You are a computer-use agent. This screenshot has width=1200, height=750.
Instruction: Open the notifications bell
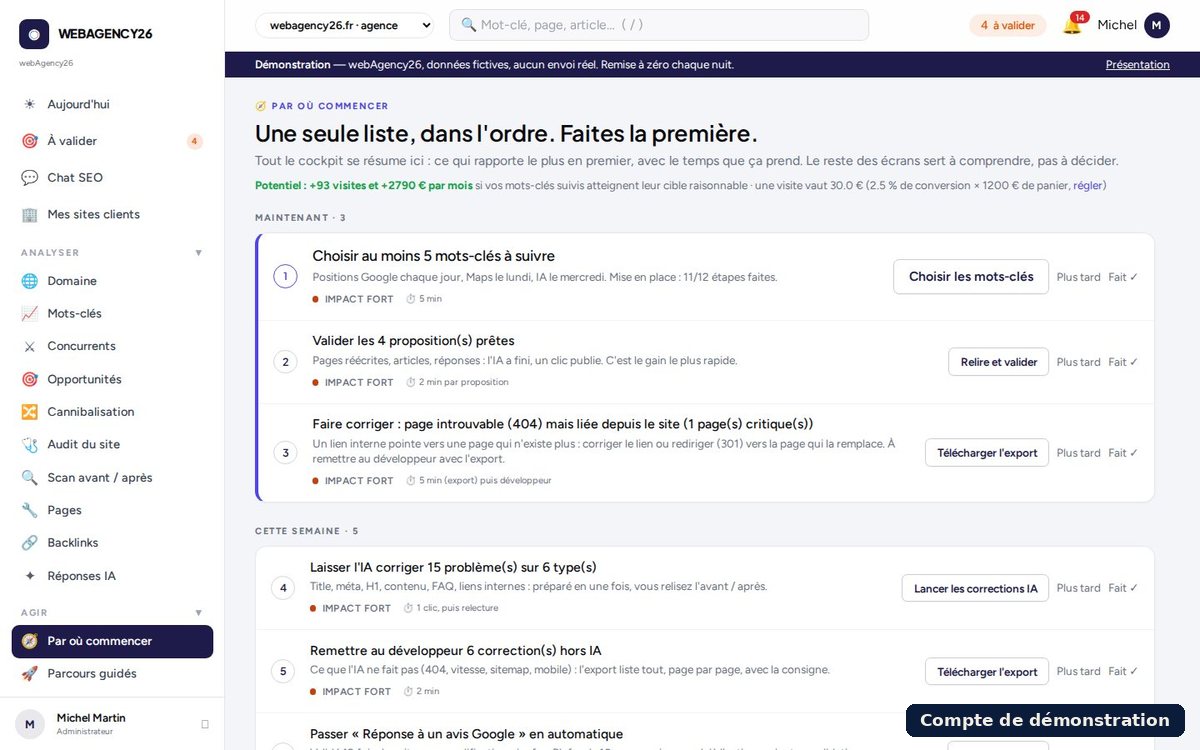click(x=1072, y=25)
